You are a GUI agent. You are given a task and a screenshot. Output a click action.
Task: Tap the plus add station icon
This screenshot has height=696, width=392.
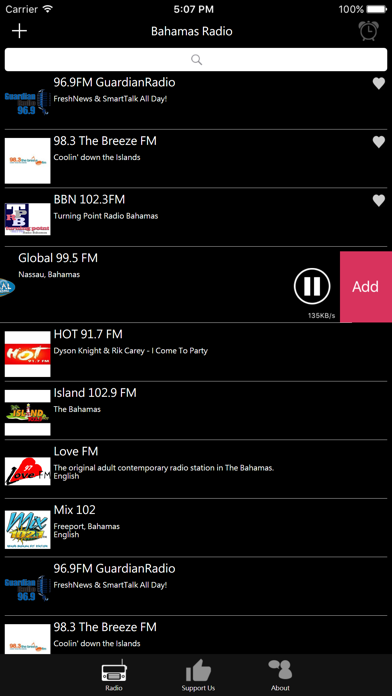pos(20,31)
